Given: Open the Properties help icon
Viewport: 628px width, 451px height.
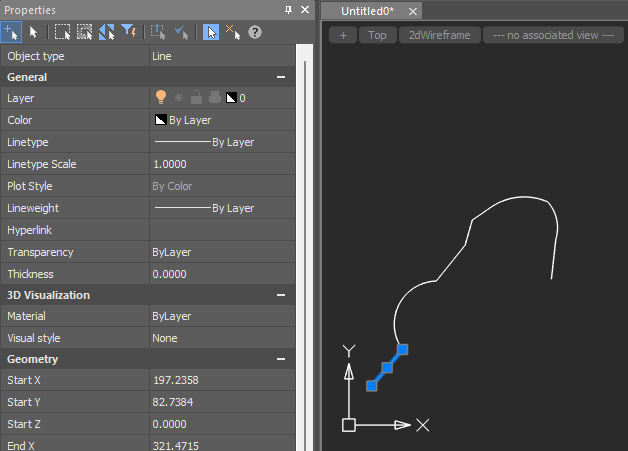Looking at the screenshot, I should [255, 32].
